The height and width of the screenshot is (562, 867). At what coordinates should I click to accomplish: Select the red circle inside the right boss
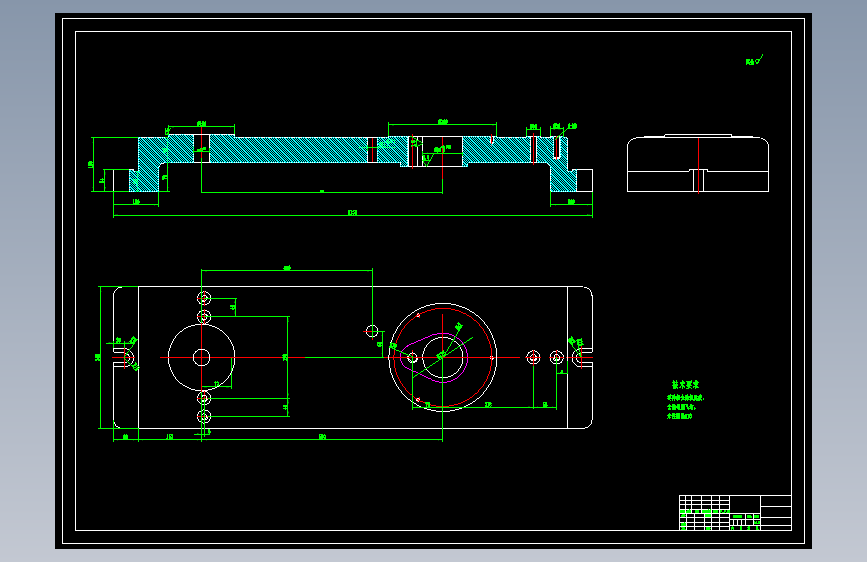pos(442,357)
